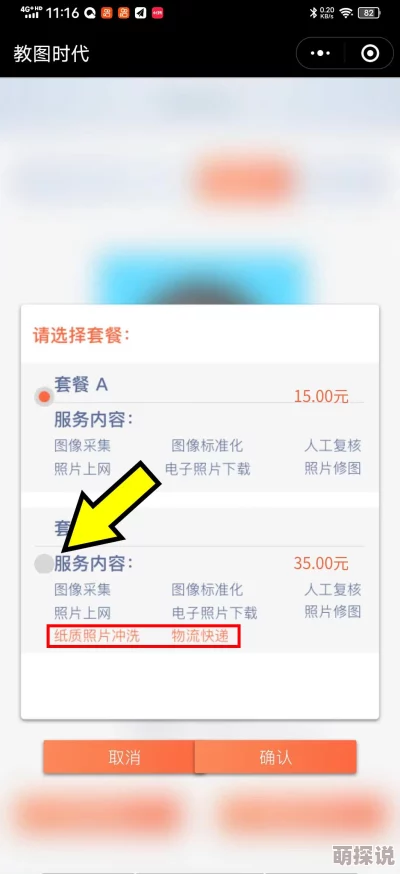The width and height of the screenshot is (400, 874).
Task: Open the mini program three-dot menu
Action: point(320,54)
